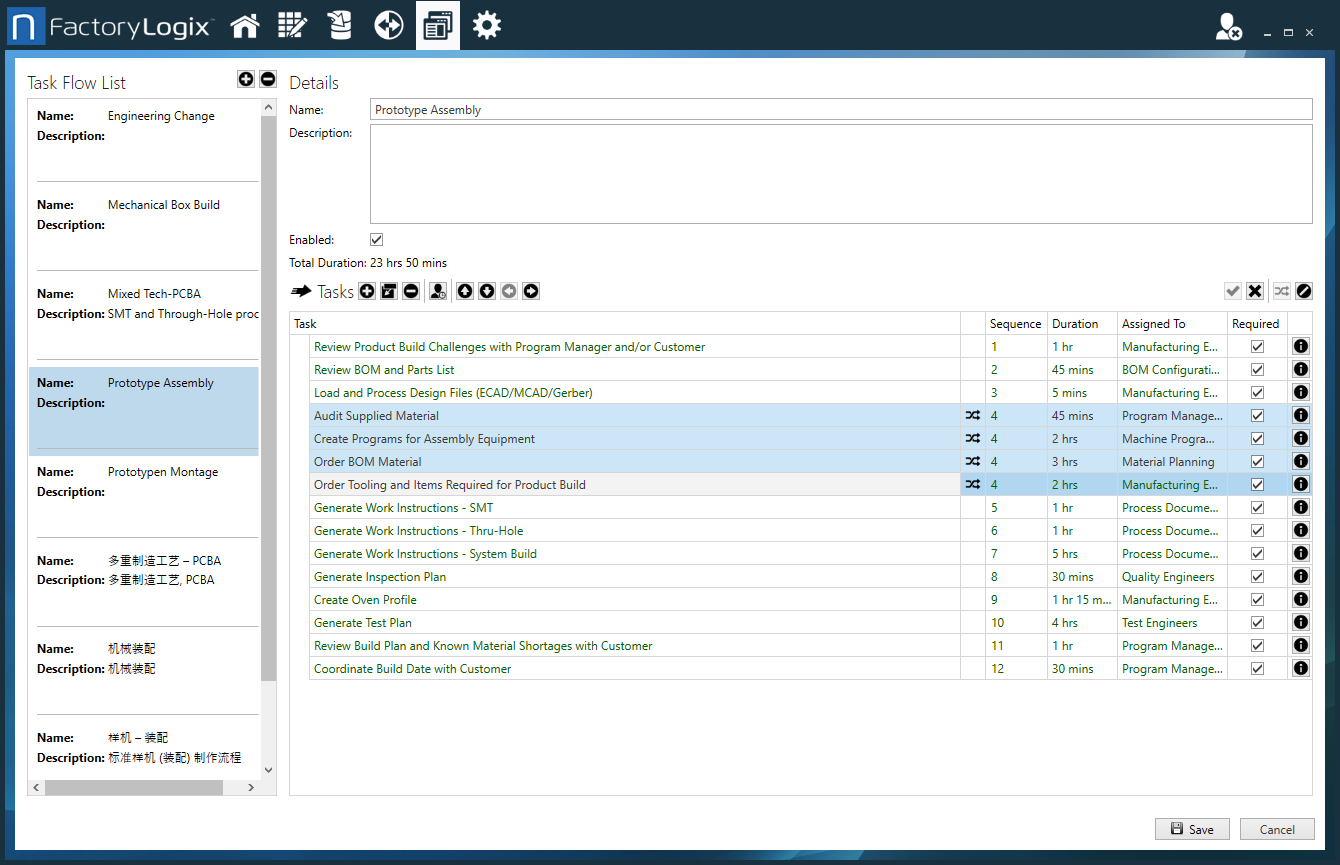Move the selected task down with the down-arrow icon
Screen dimensions: 1340x865
(487, 291)
